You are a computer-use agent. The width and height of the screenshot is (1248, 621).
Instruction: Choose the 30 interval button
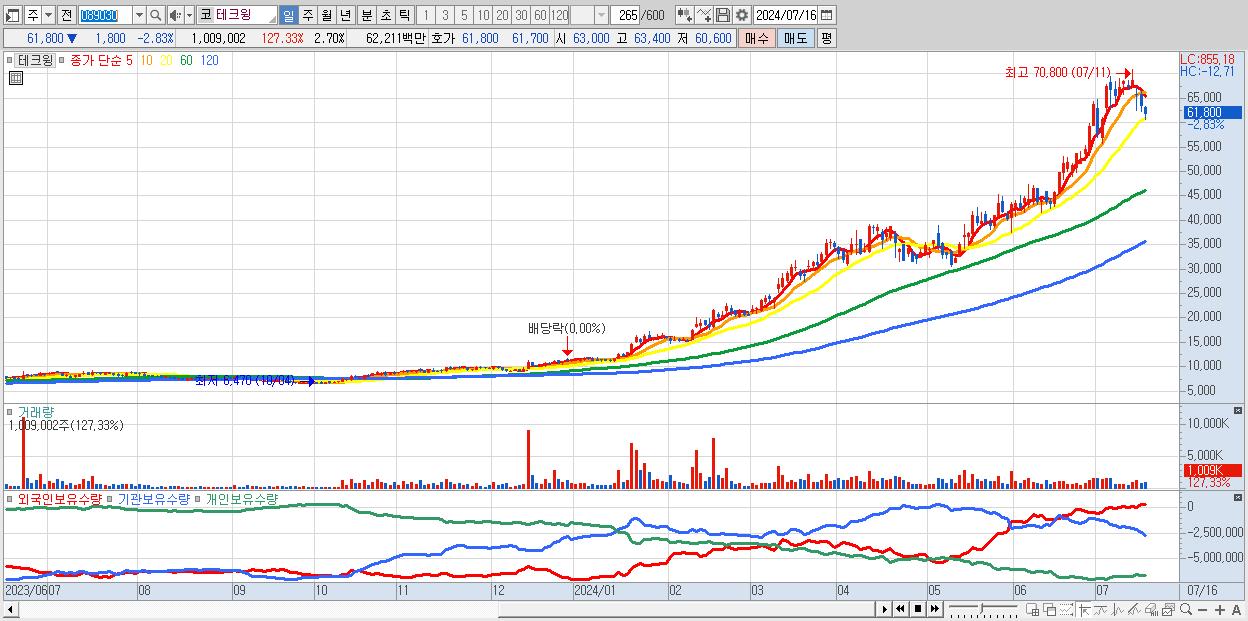pos(521,15)
